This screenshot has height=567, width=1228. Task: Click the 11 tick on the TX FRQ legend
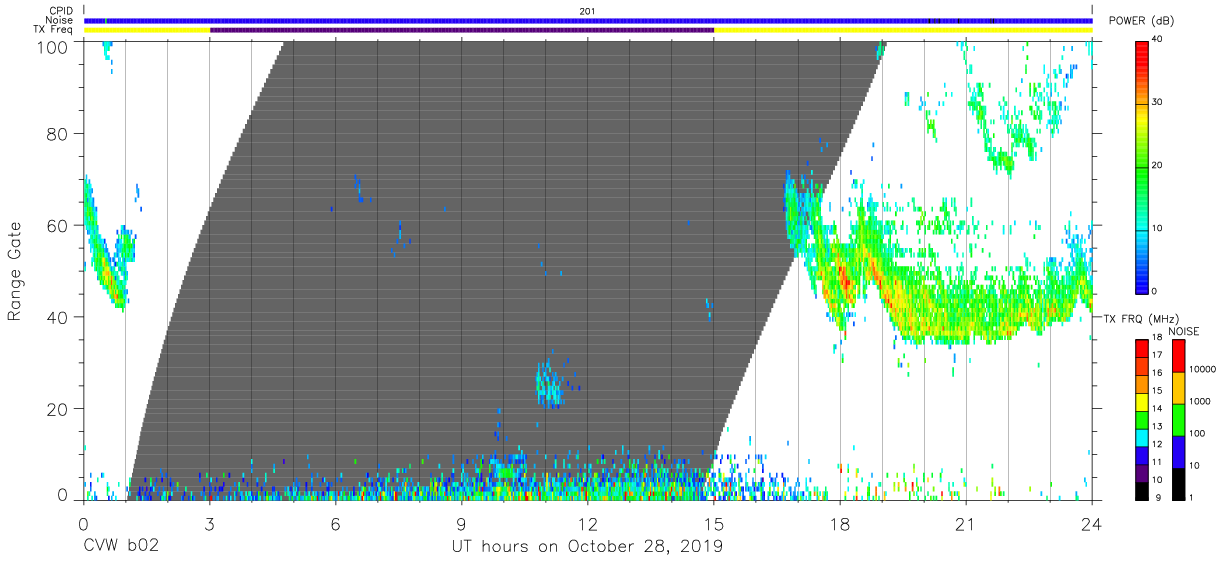tap(1156, 462)
